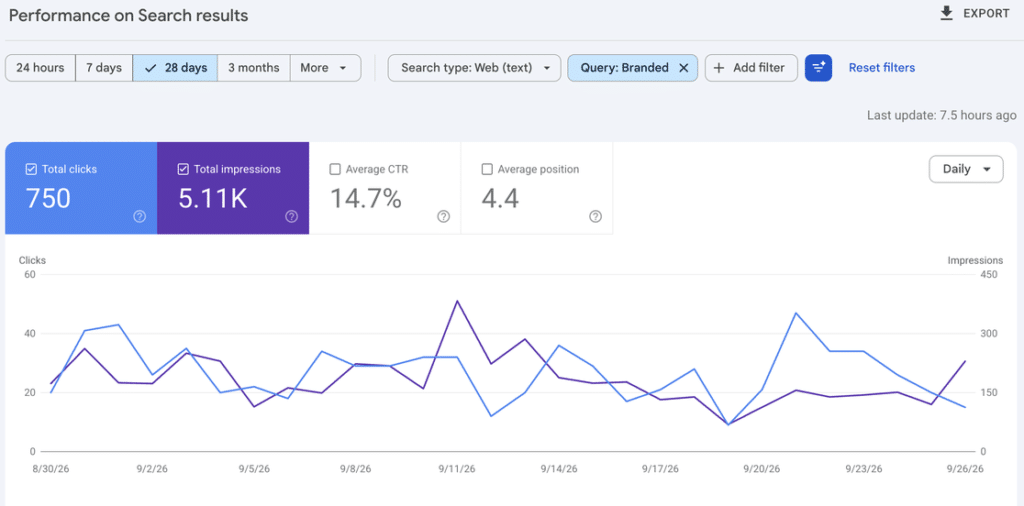Viewport: 1024px width, 506px height.
Task: Click the Last update: 7.5 hours ago text
Action: 942,116
